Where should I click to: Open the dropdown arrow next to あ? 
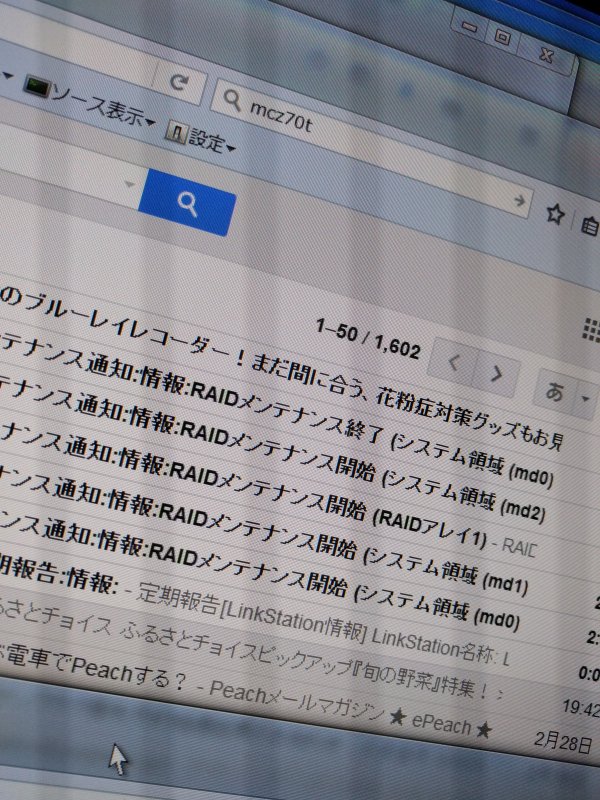pos(586,398)
